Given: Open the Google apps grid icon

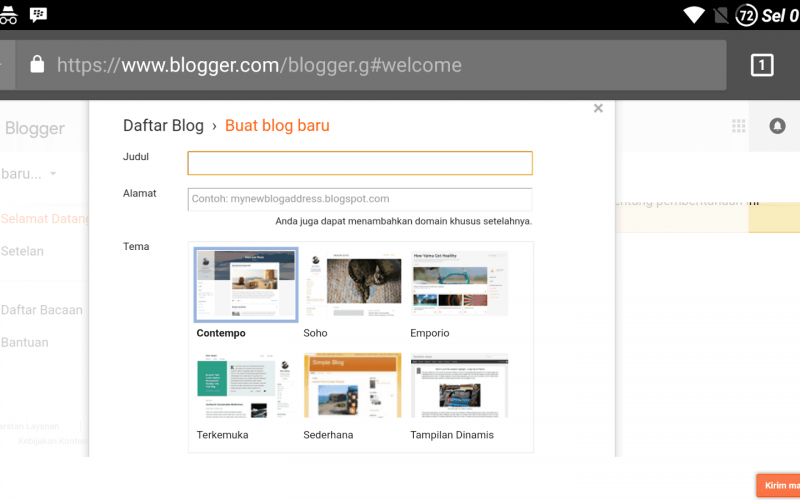Looking at the screenshot, I should click(738, 126).
